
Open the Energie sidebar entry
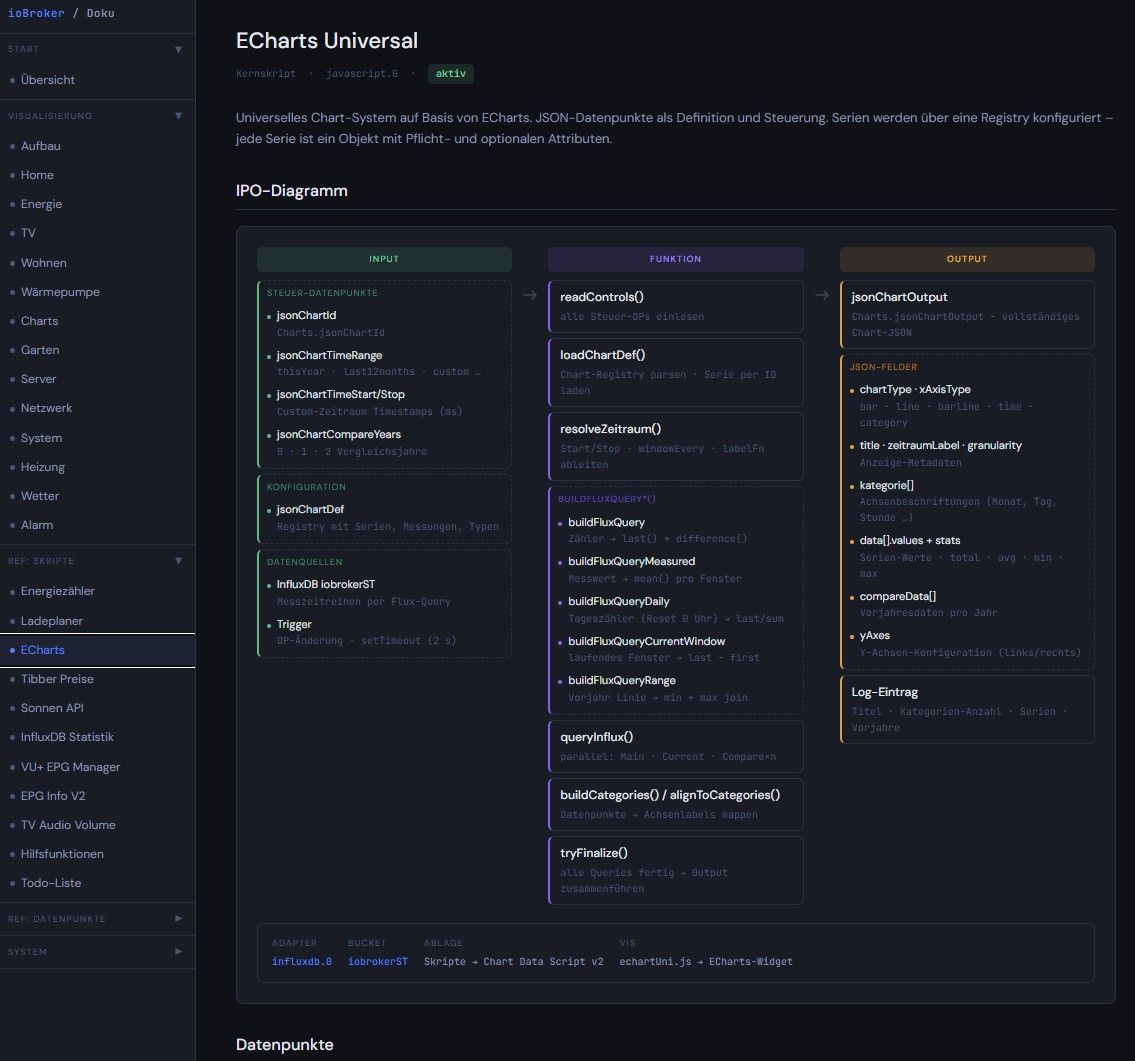point(42,204)
